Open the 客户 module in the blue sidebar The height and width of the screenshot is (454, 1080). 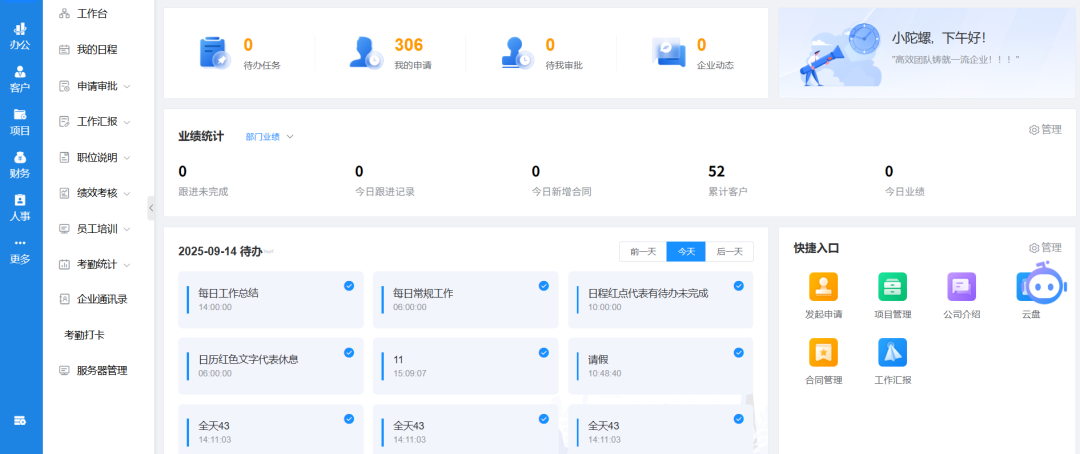[20, 79]
